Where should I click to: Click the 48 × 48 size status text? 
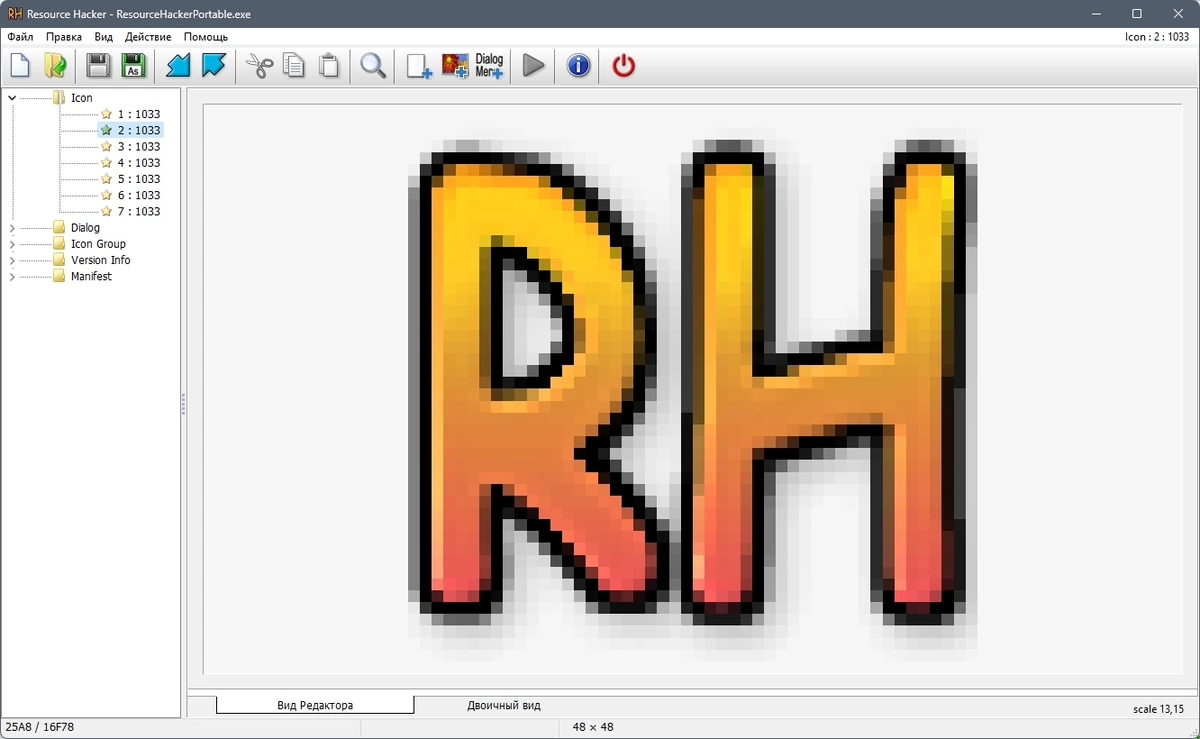[x=593, y=727]
